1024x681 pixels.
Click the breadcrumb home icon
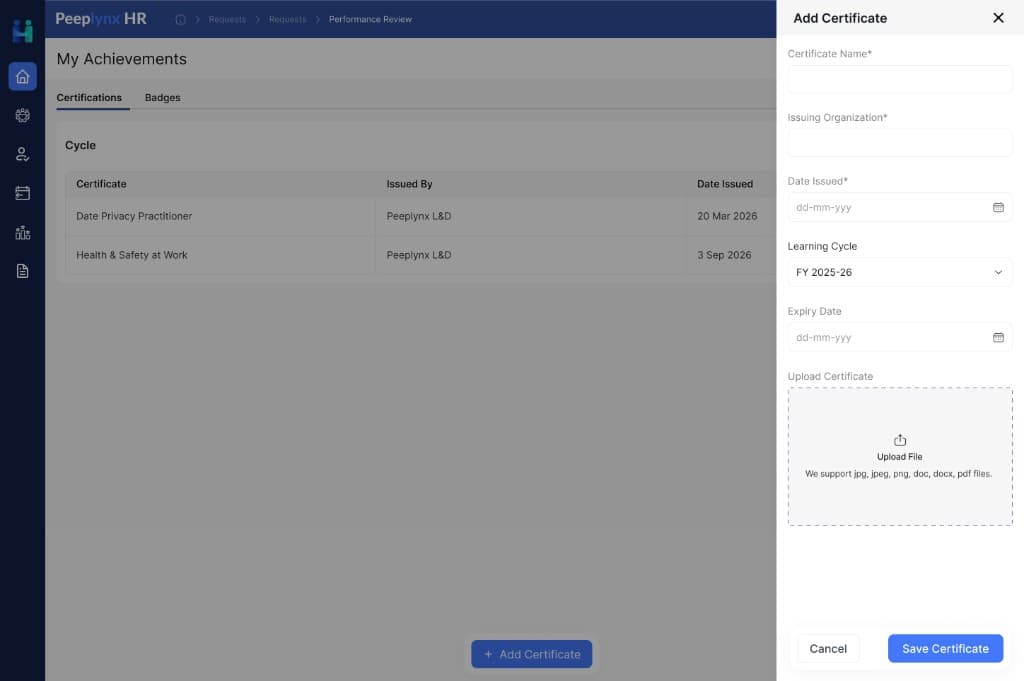click(181, 20)
